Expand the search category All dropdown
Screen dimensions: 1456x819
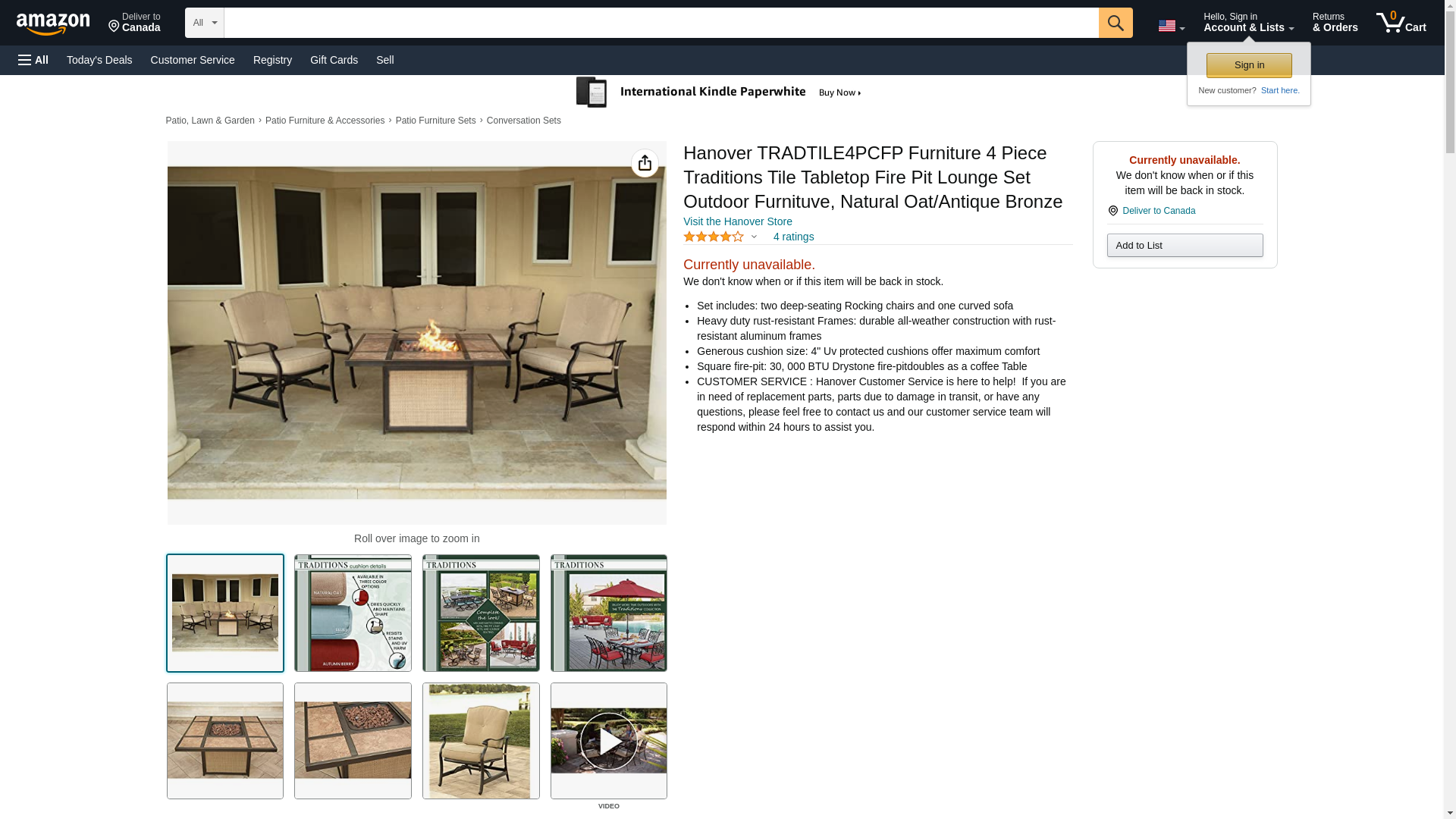pyautogui.click(x=204, y=23)
